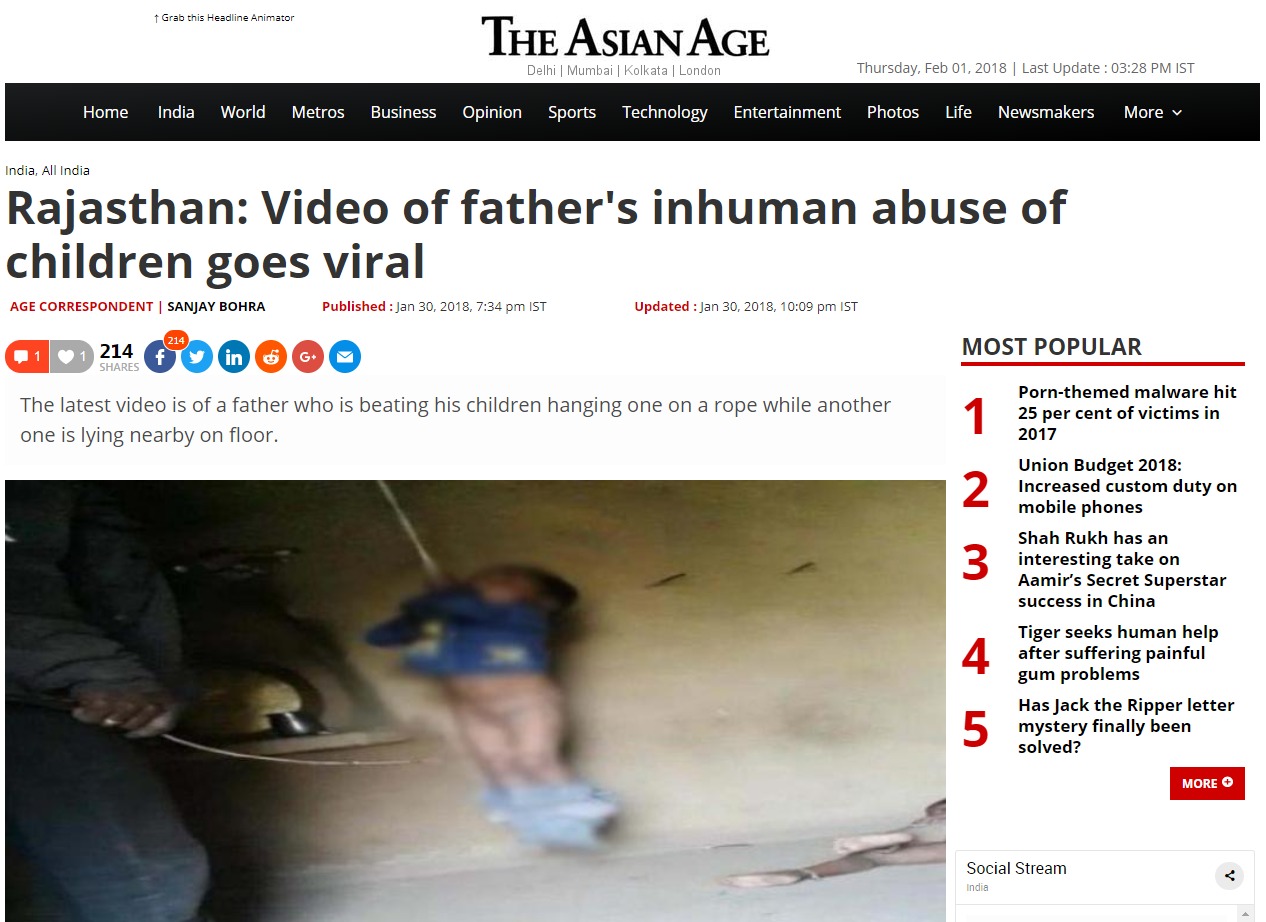This screenshot has height=922, width=1266.
Task: Click The Asian Age logo
Action: pyautogui.click(x=625, y=38)
